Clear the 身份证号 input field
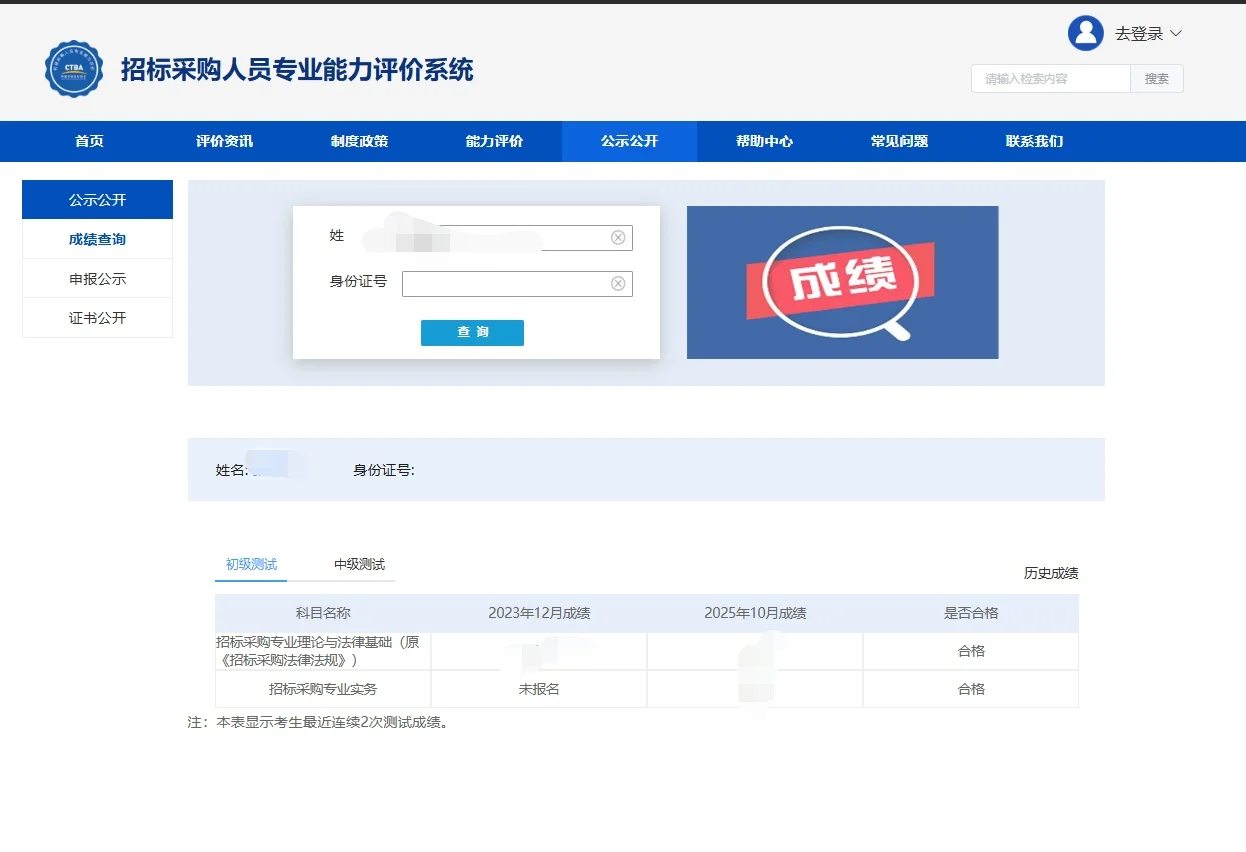The image size is (1246, 852). pyautogui.click(x=620, y=283)
